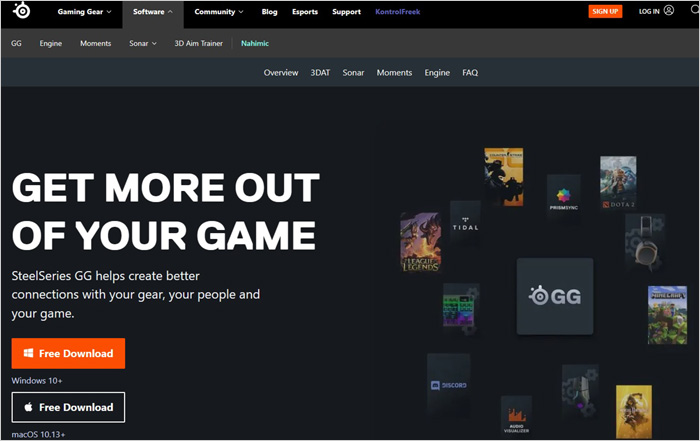Visit the KontrolFreek link

pyautogui.click(x=397, y=12)
